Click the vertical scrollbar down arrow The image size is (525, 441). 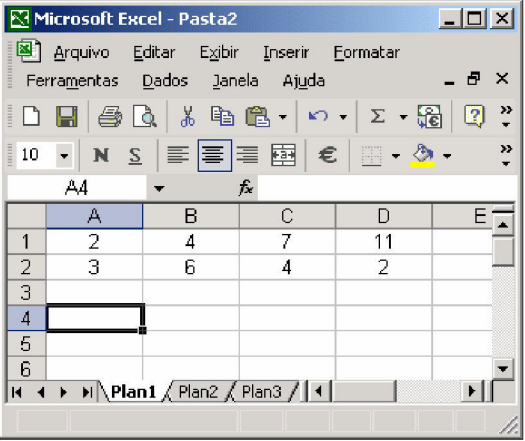coord(503,369)
